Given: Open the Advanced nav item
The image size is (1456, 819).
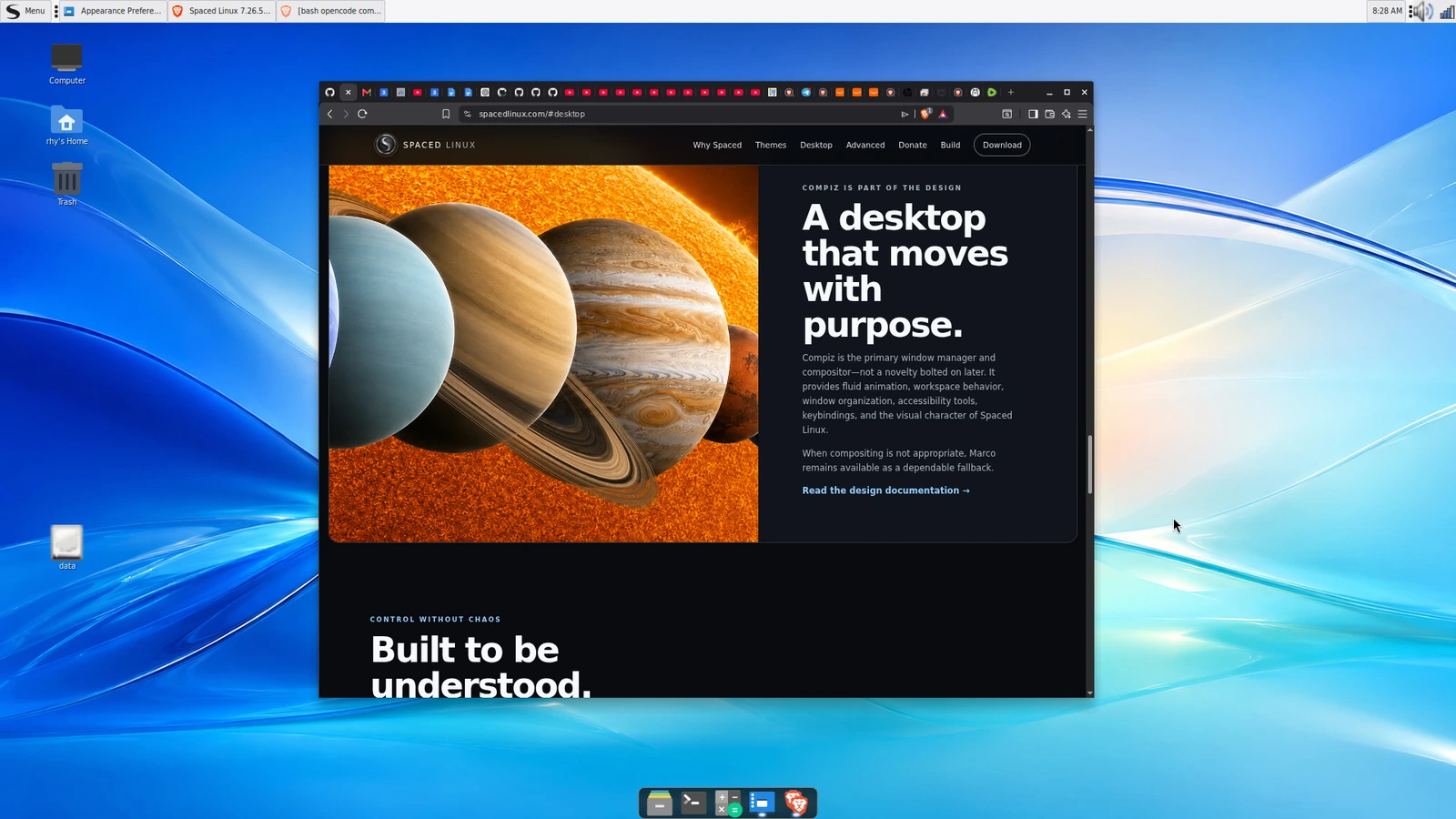Looking at the screenshot, I should point(865,145).
